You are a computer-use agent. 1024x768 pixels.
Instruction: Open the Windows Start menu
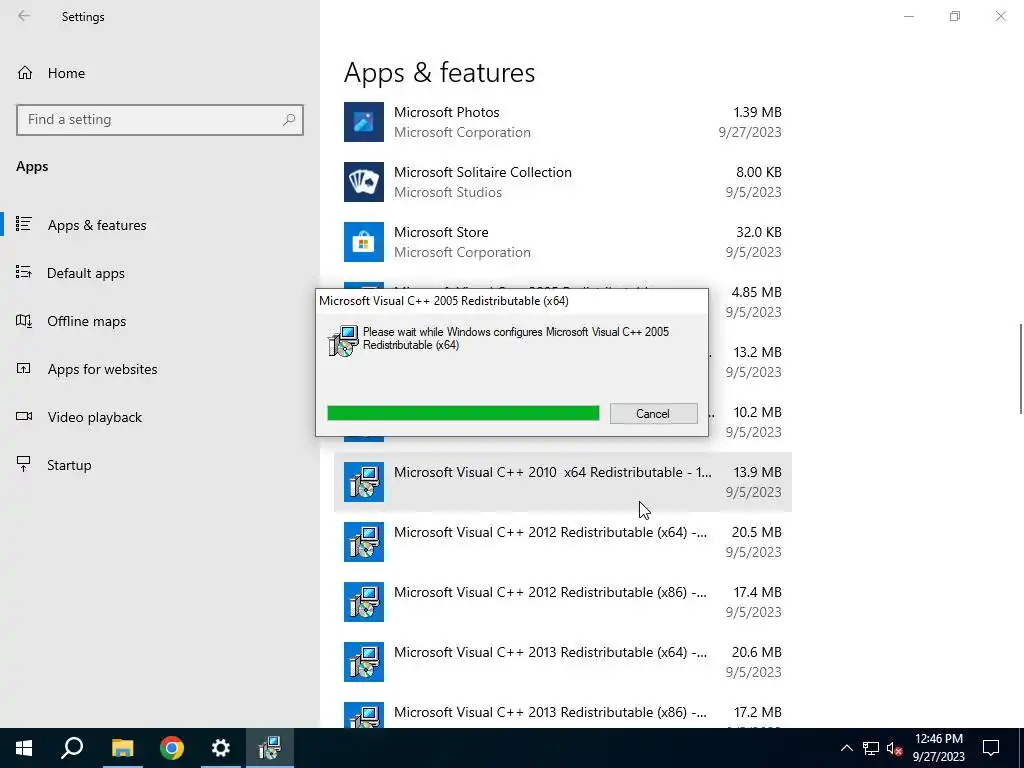pyautogui.click(x=24, y=748)
